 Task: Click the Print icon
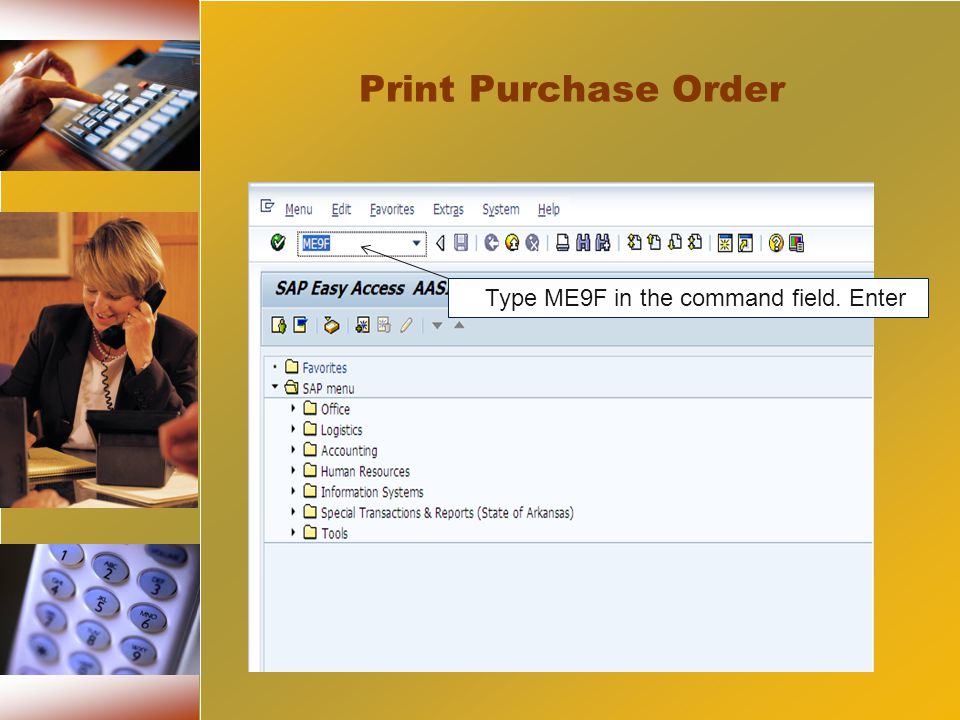(x=562, y=243)
